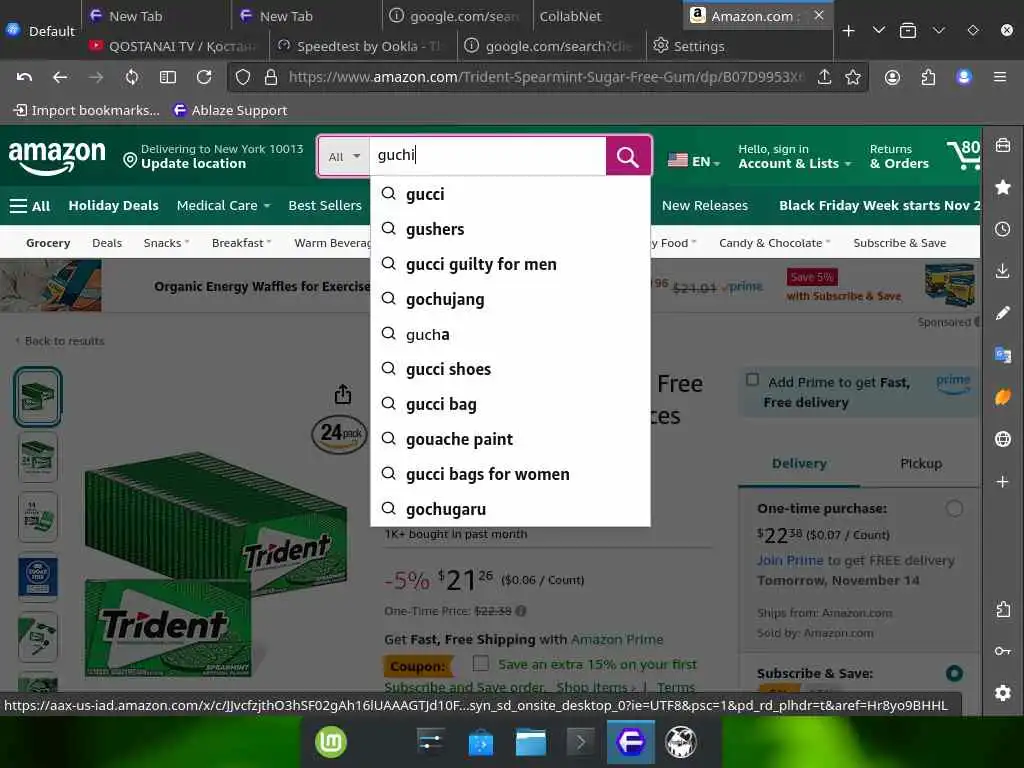This screenshot has height=768, width=1024.
Task: Check the Add Prime fast delivery checkbox
Action: tap(752, 380)
